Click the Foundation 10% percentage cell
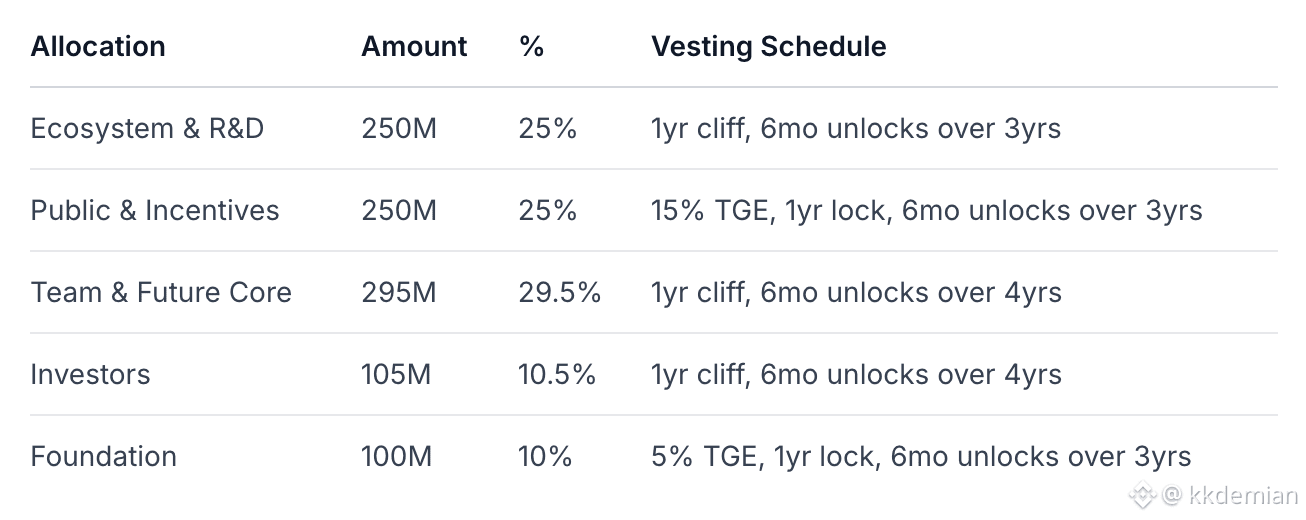 [x=545, y=457]
